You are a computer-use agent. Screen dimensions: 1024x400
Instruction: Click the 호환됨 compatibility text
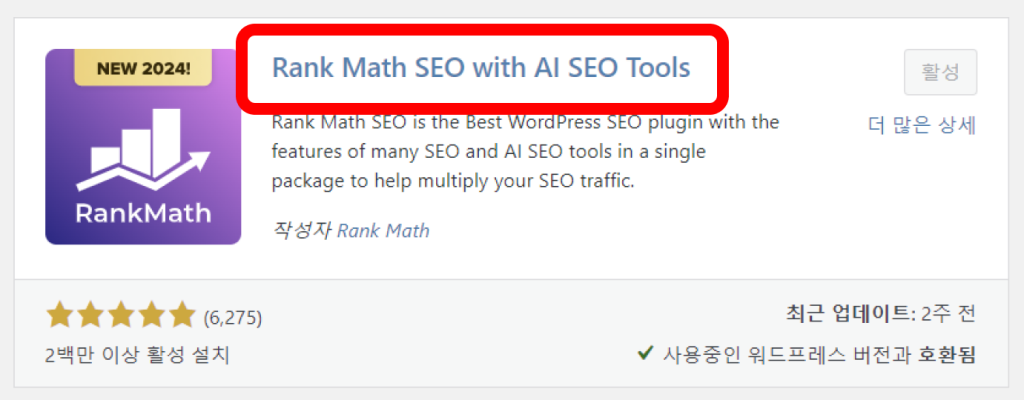click(947, 355)
